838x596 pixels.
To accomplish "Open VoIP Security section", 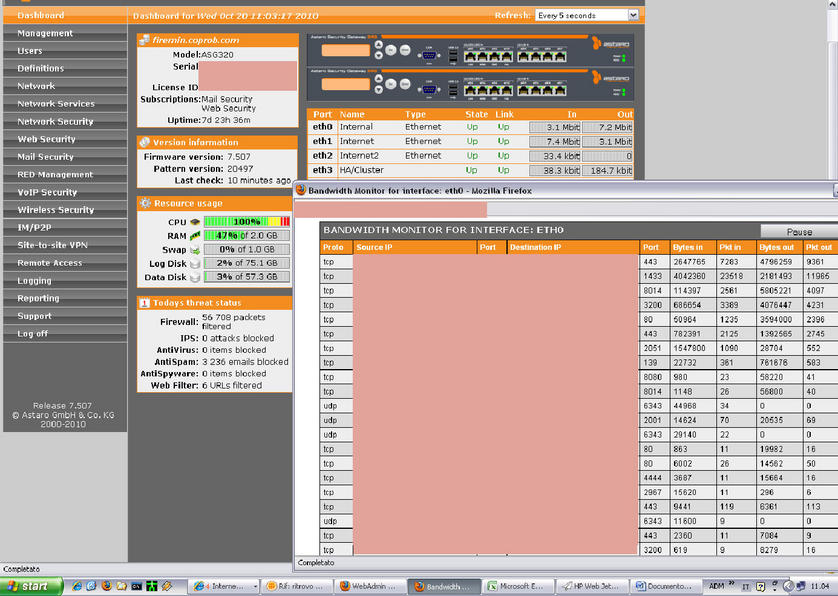I will (x=65, y=192).
